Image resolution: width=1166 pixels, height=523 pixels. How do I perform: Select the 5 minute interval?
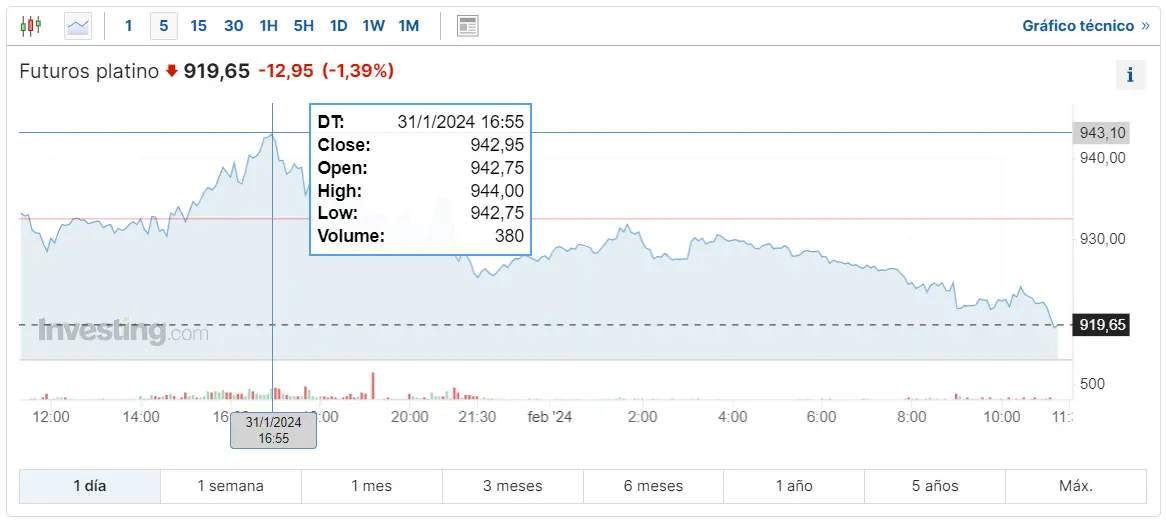click(164, 26)
